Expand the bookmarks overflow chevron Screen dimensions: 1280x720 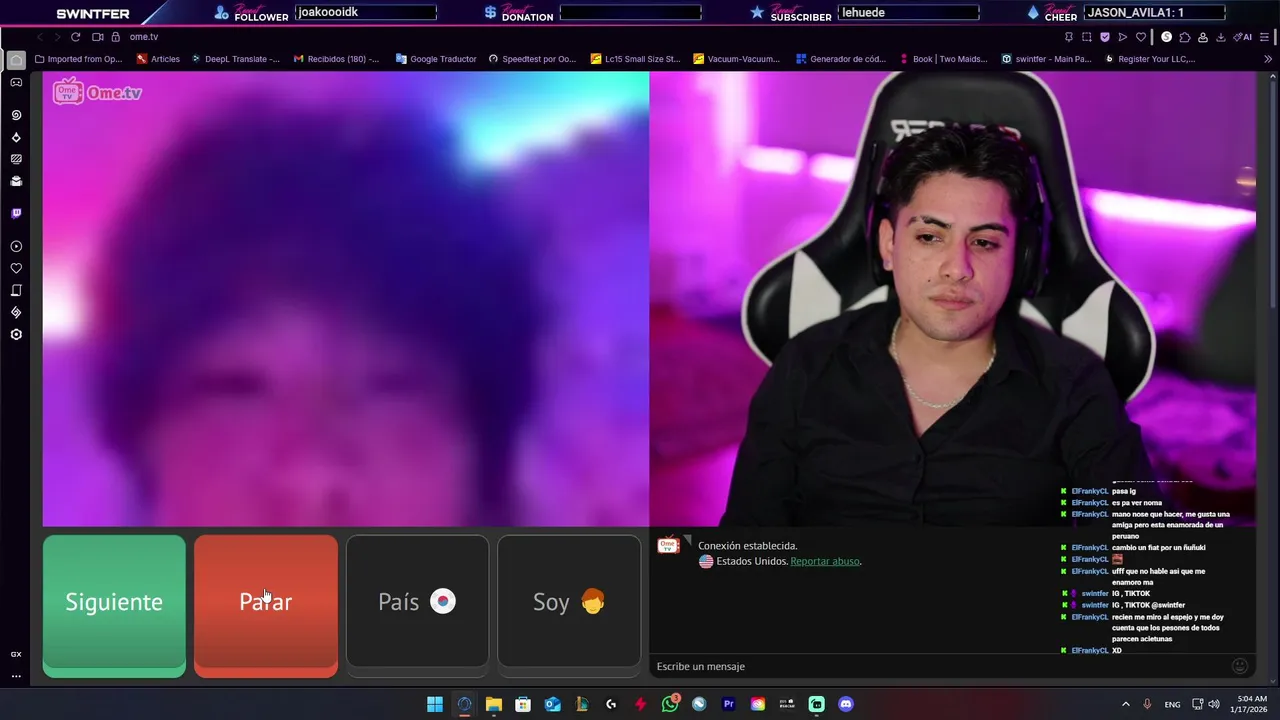click(1268, 59)
